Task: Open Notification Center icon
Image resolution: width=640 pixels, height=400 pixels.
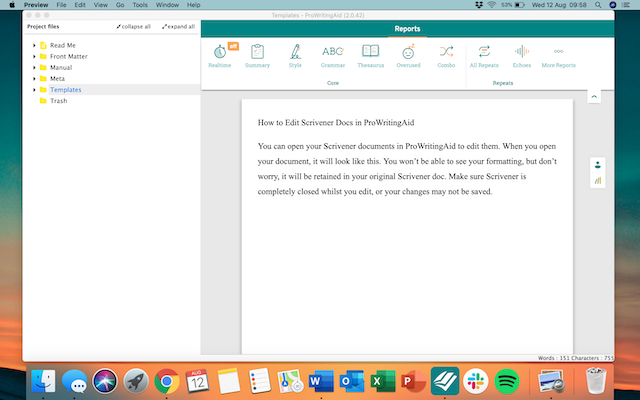Action: coord(626,5)
